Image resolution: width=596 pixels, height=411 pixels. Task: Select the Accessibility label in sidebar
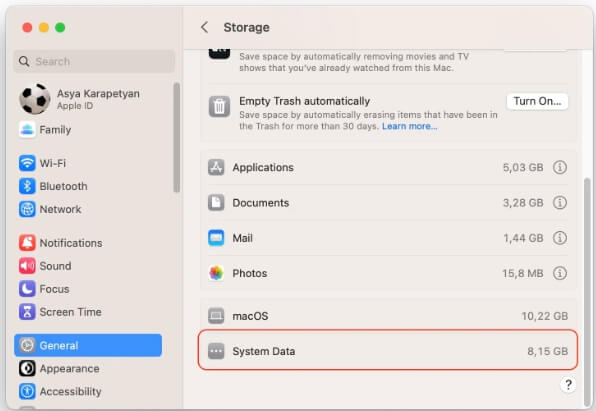click(x=70, y=391)
